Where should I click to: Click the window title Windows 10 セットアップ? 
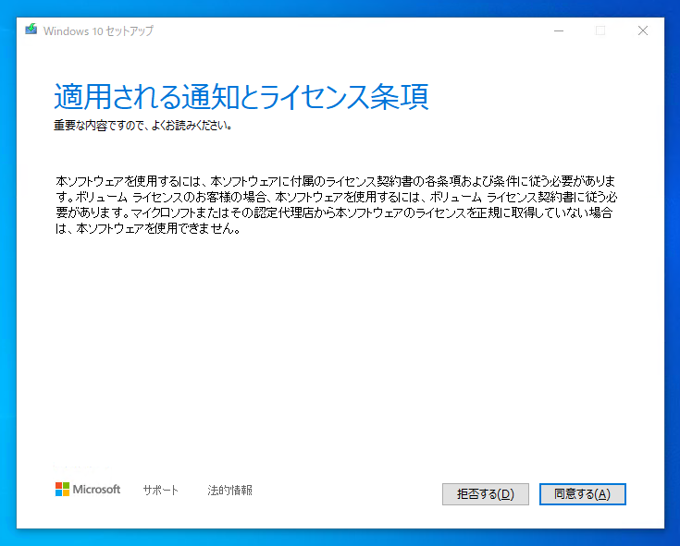98,31
